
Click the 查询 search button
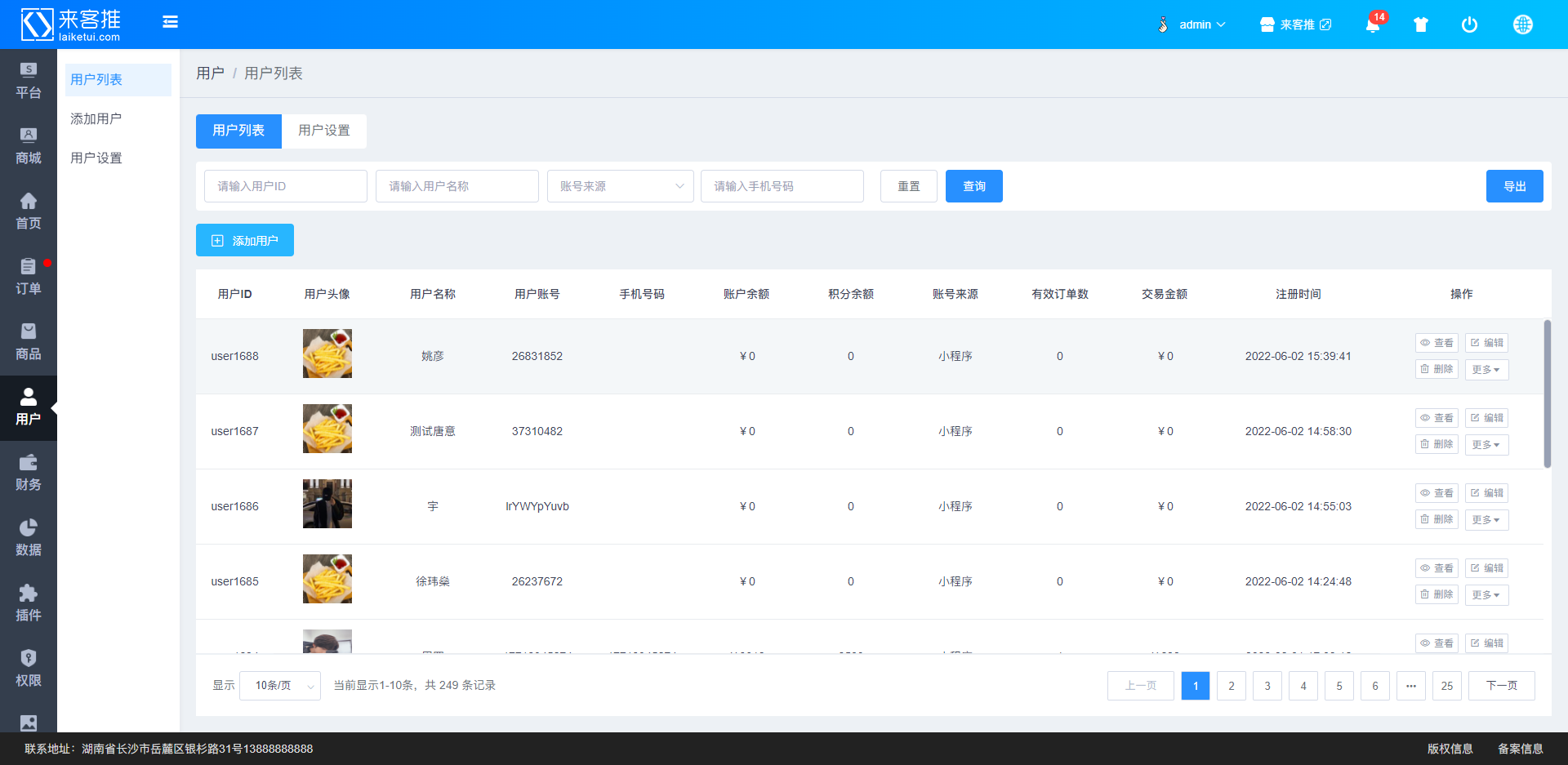pyautogui.click(x=974, y=186)
